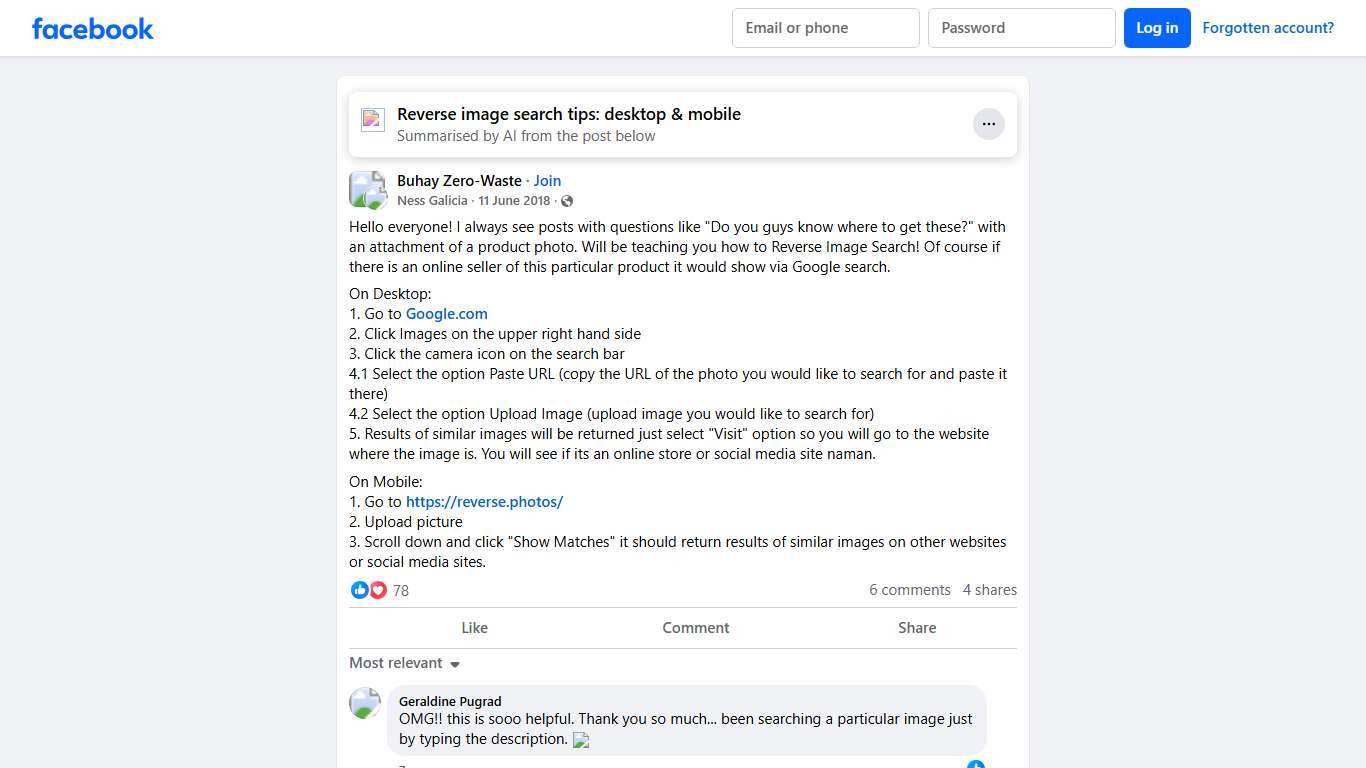Screen dimensions: 1366x768
Task: Click Geraldine Pugrad's profile avatar
Action: tap(365, 703)
